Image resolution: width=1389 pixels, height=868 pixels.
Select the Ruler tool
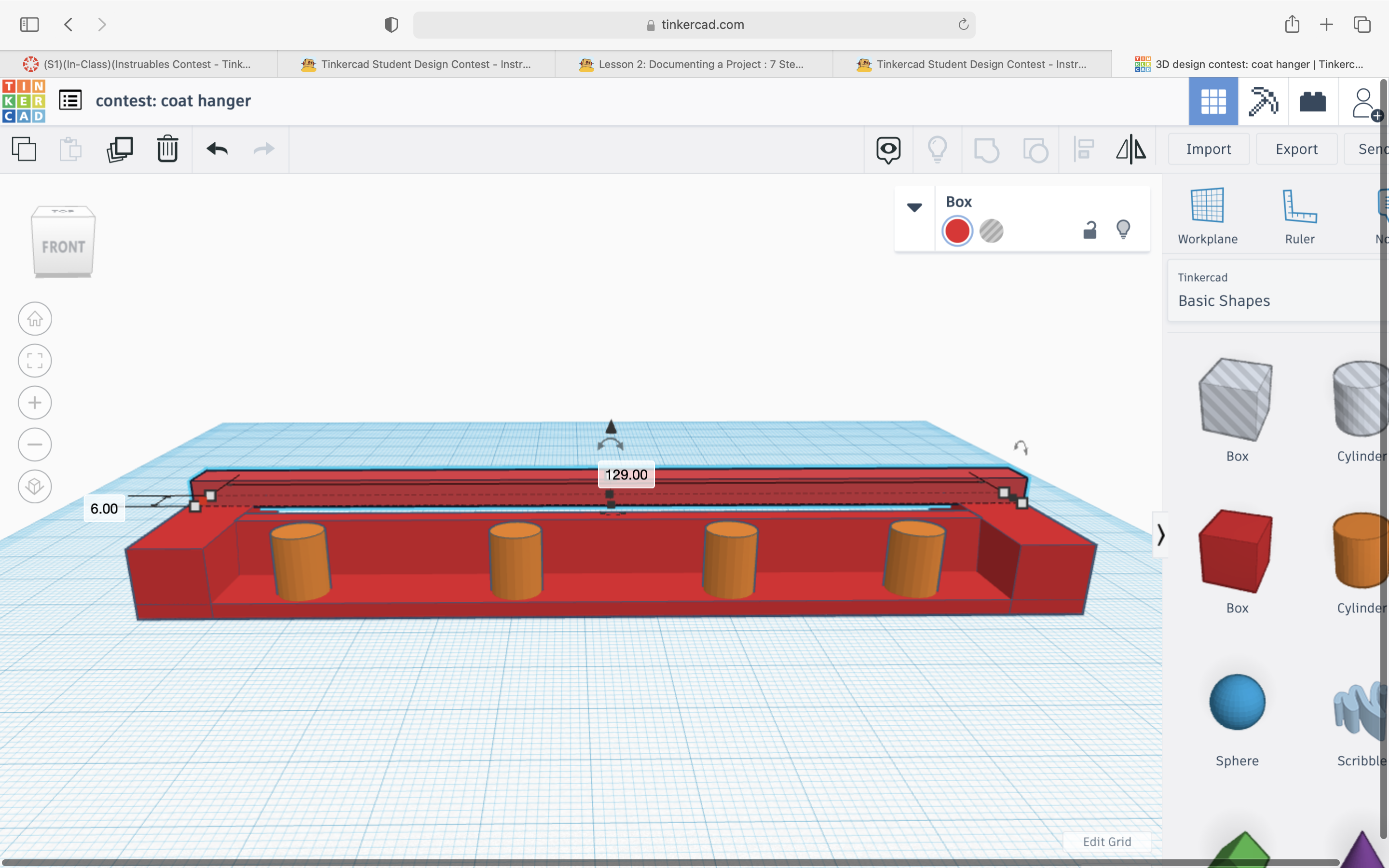tap(1299, 217)
